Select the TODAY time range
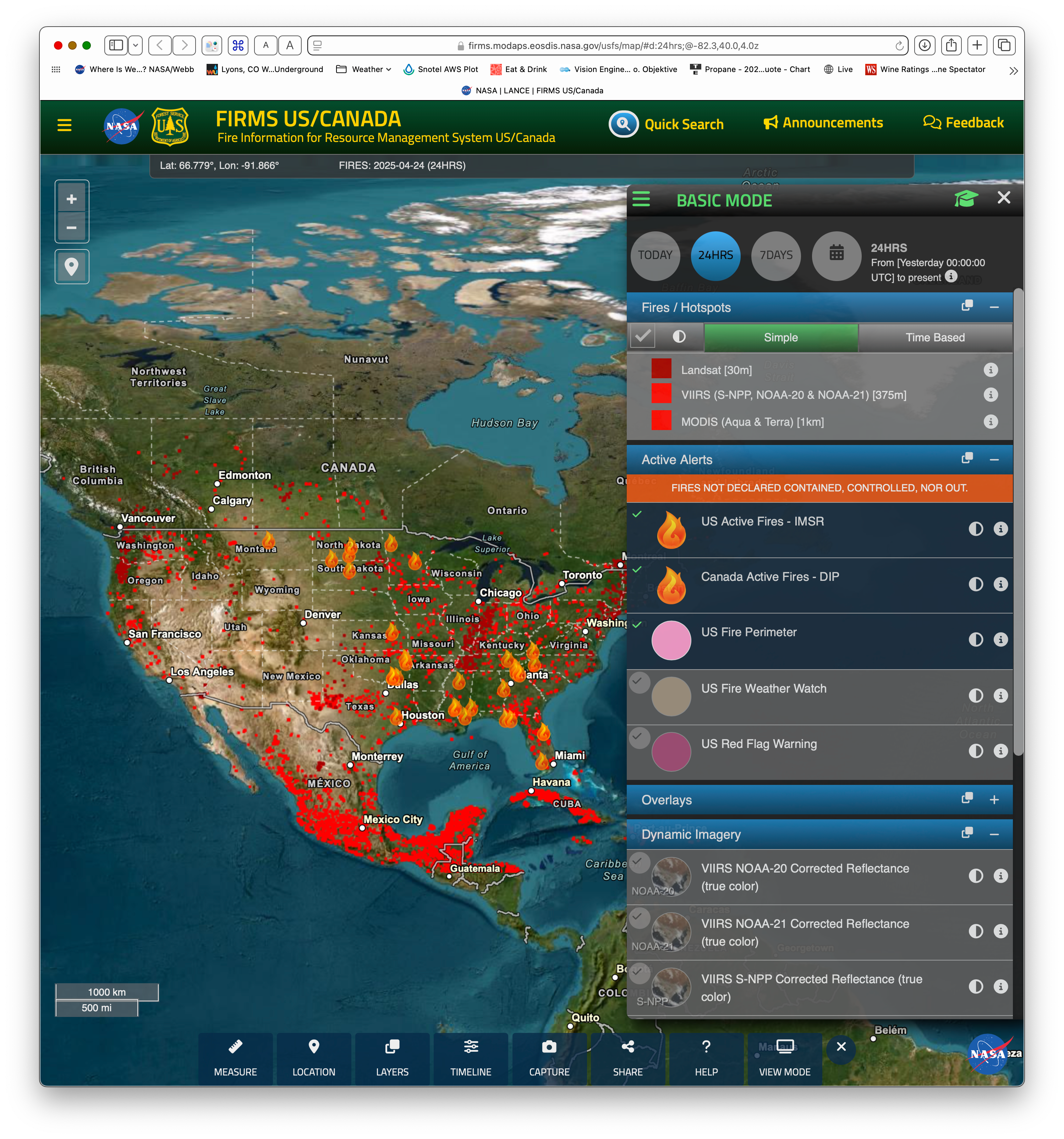Screen dimensions: 1064x1139 click(655, 255)
